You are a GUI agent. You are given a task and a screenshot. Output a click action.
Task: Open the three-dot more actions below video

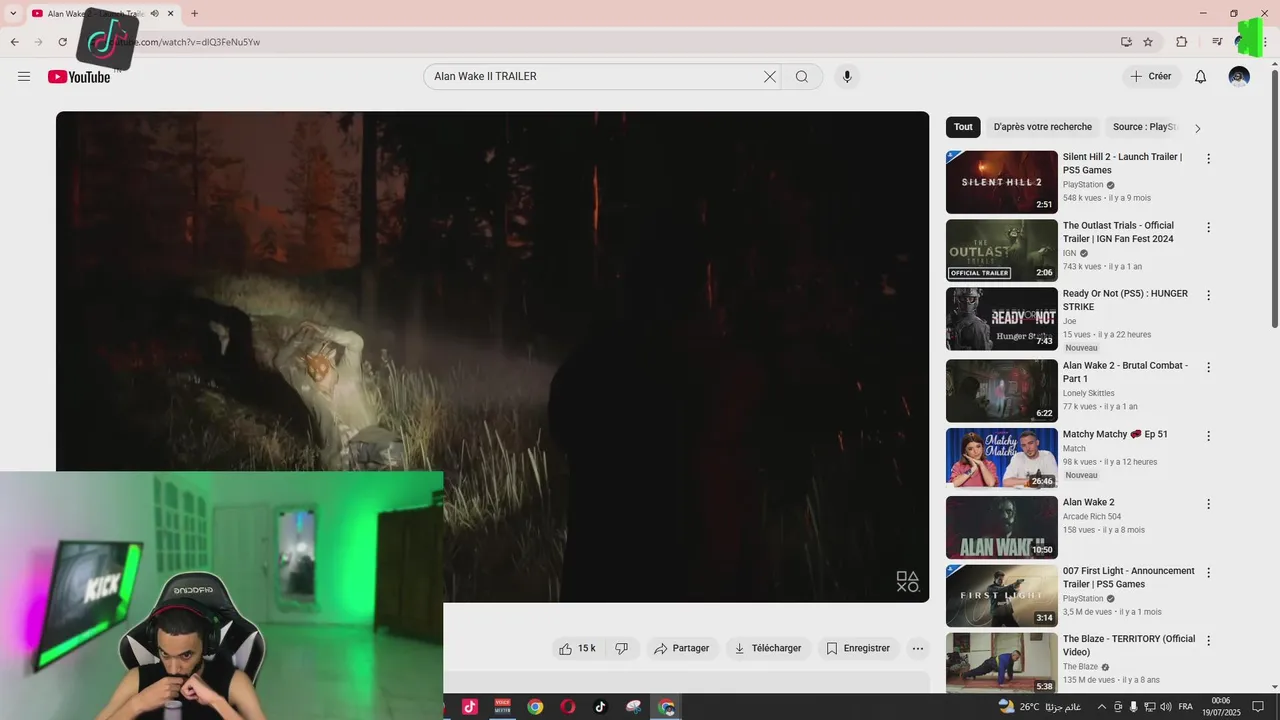pos(918,649)
